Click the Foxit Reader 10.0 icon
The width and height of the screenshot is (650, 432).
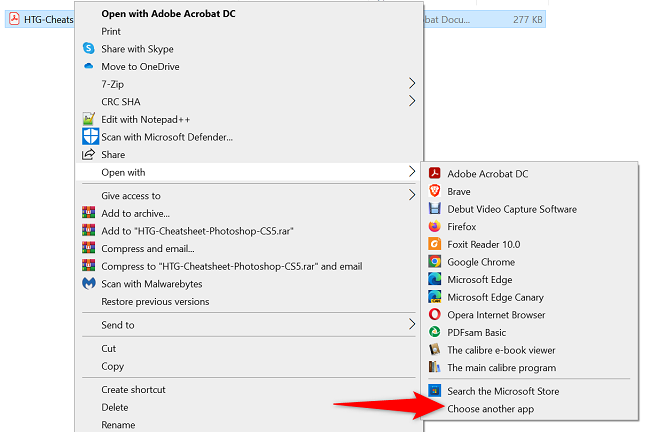click(434, 244)
